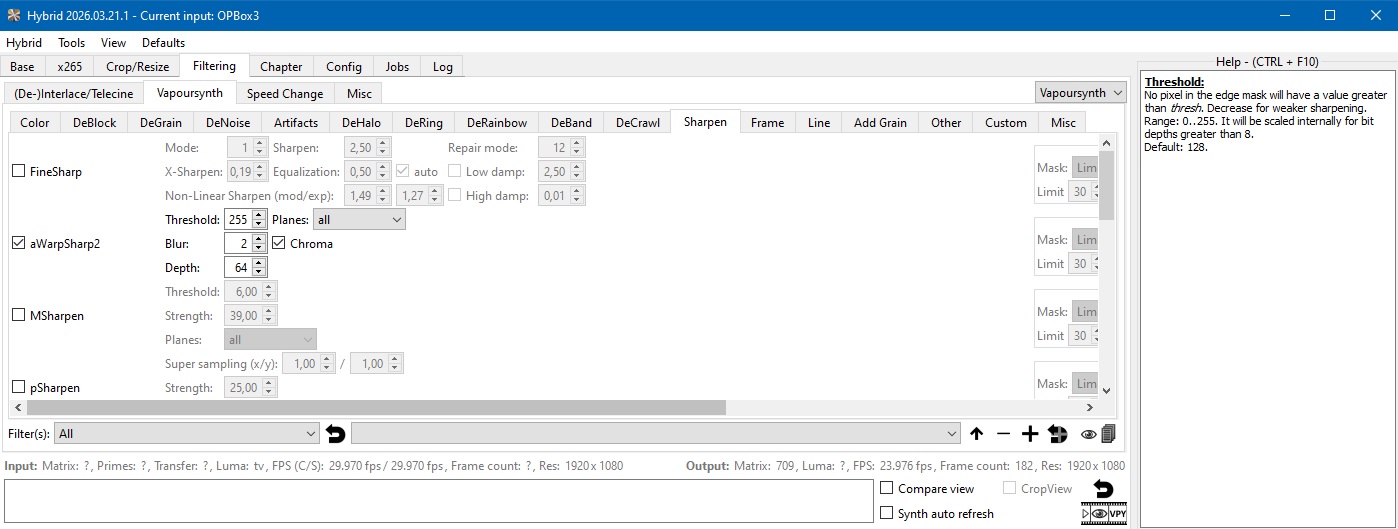Screen dimensions: 1398x529
Task: Click the up arrow icon beside the preset dropdown
Action: pos(976,434)
